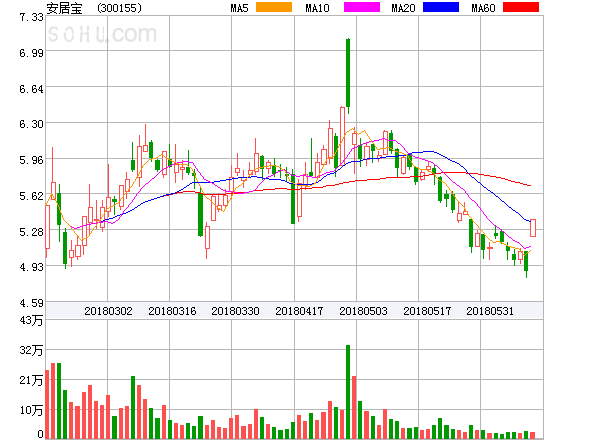Click the 20180503 date label
Image resolution: width=600 pixels, height=440 pixels.
(x=363, y=311)
